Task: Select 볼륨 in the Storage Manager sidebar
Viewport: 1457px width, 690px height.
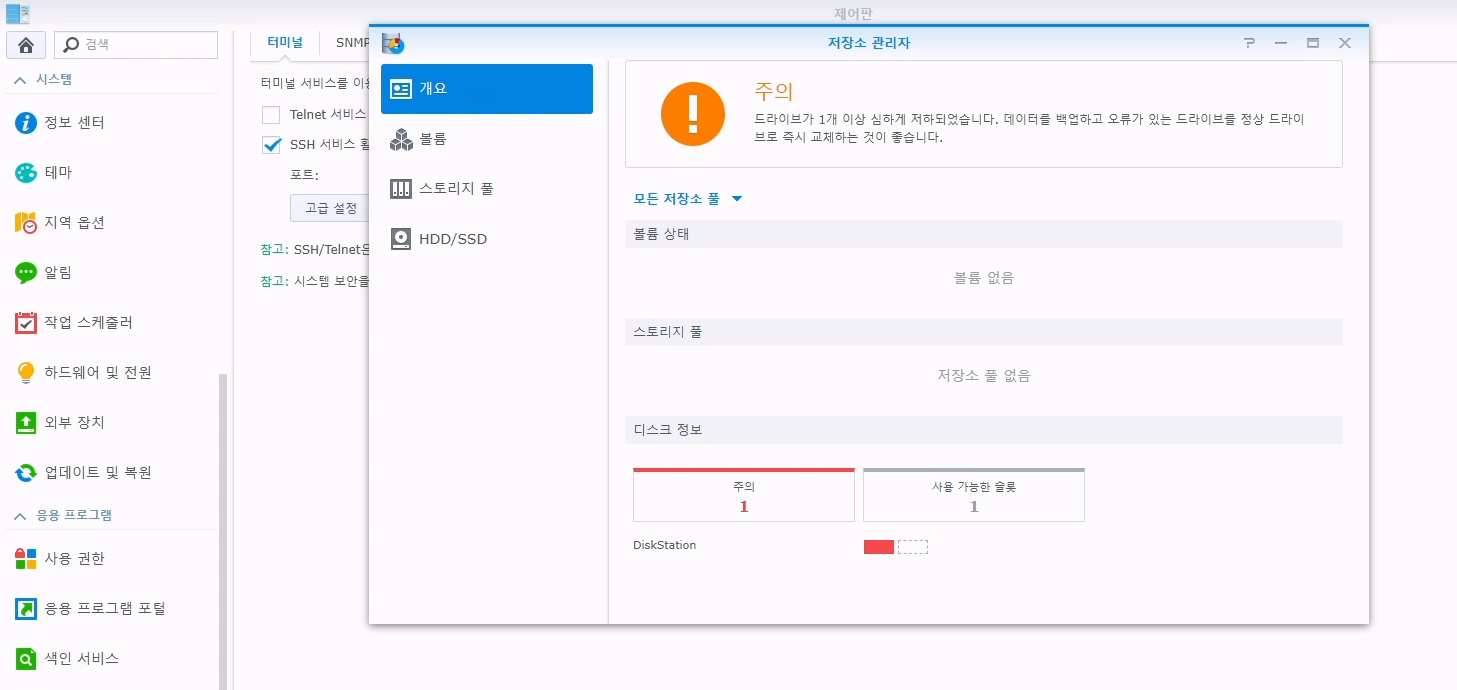Action: click(434, 138)
